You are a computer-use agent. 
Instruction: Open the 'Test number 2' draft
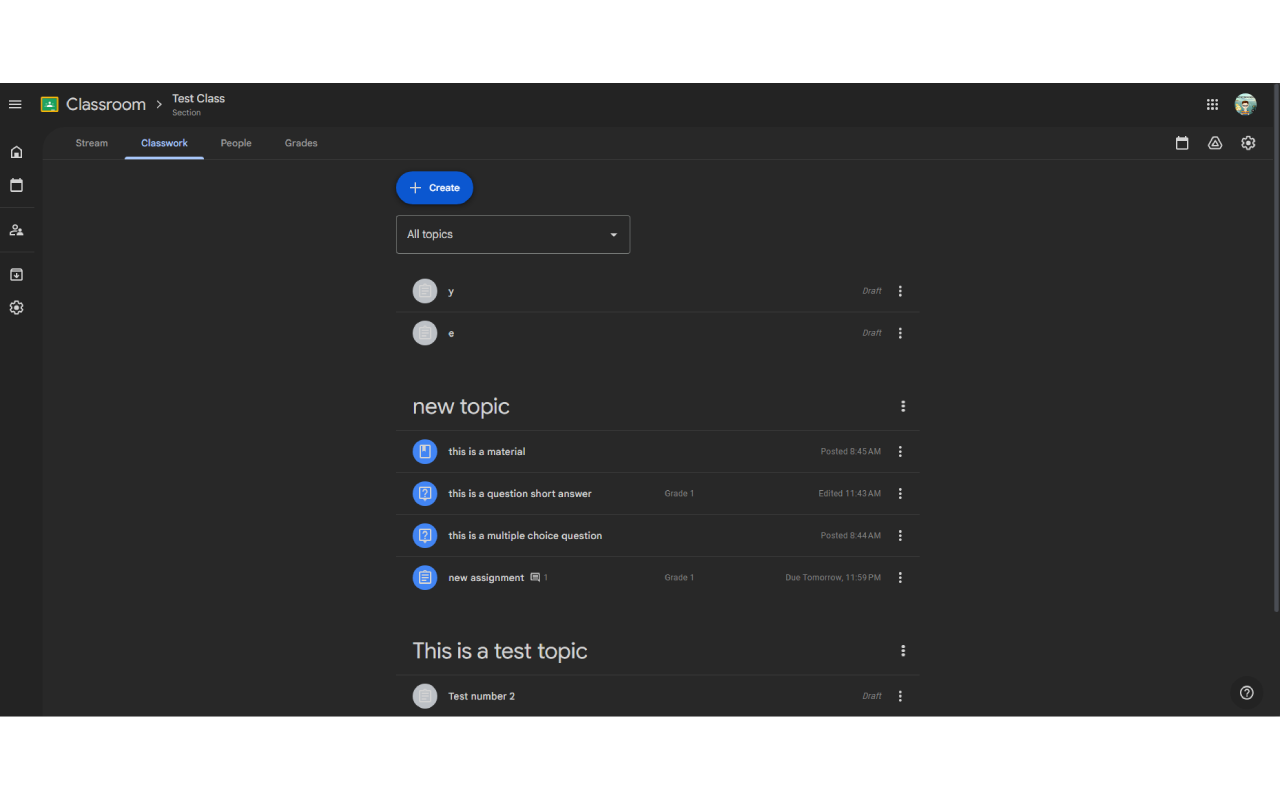482,696
